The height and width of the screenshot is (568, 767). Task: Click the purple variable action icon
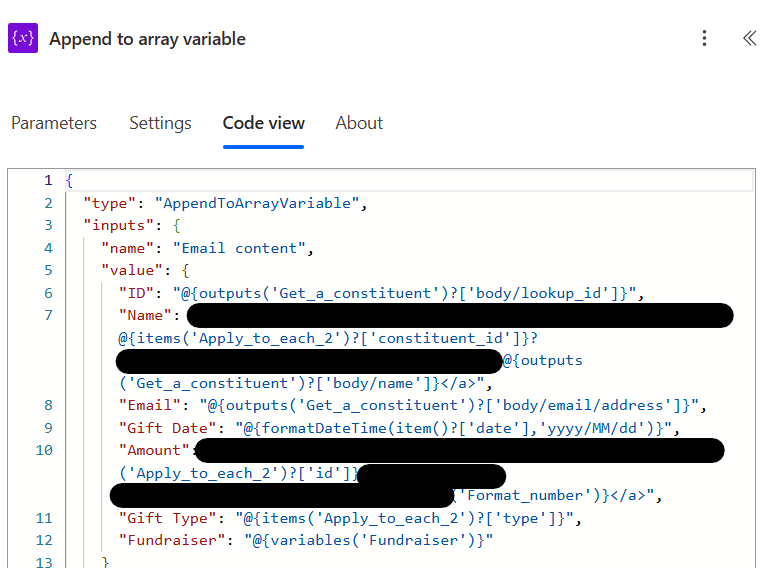pos(23,38)
